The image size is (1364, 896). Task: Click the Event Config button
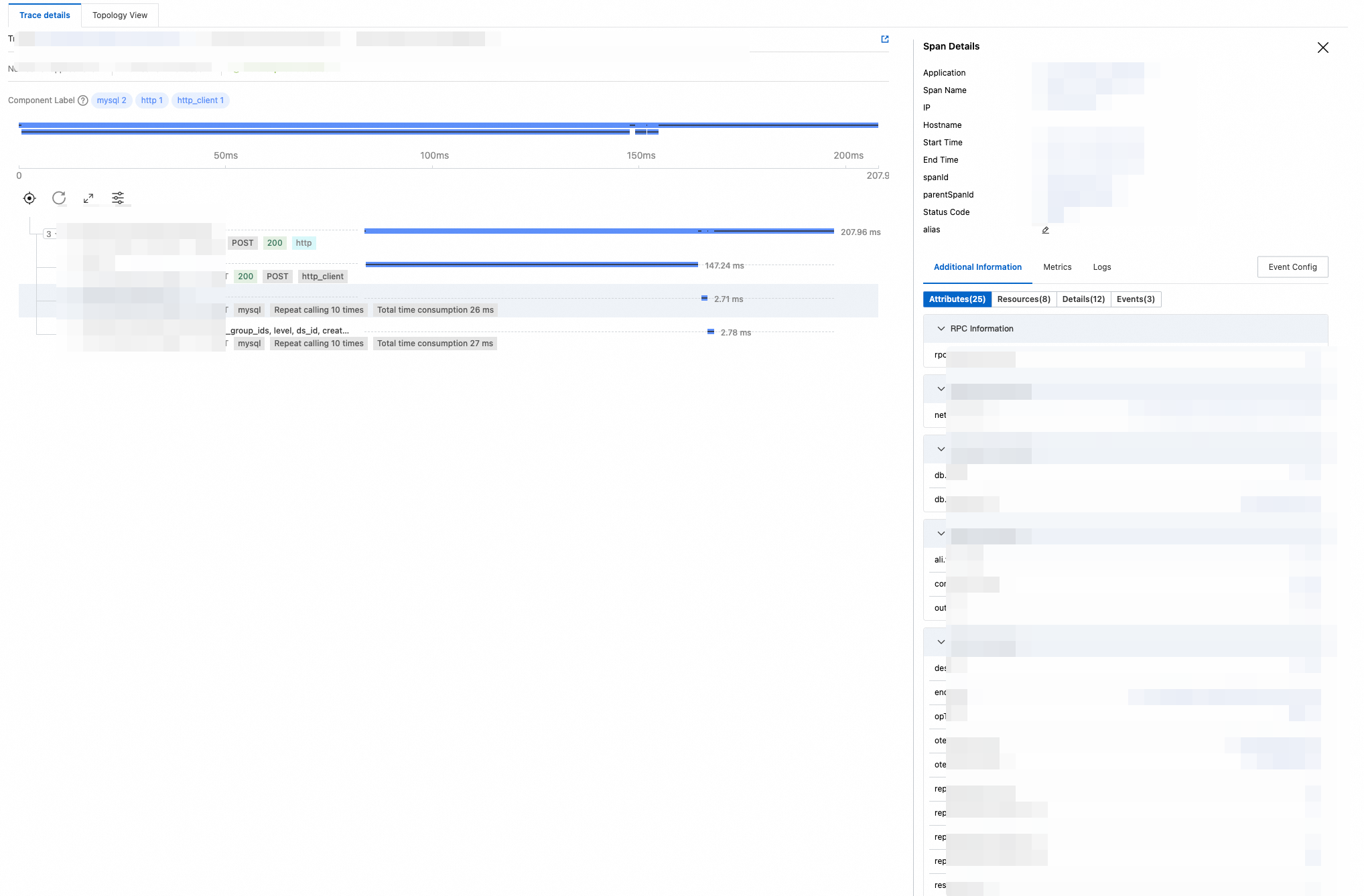point(1292,267)
